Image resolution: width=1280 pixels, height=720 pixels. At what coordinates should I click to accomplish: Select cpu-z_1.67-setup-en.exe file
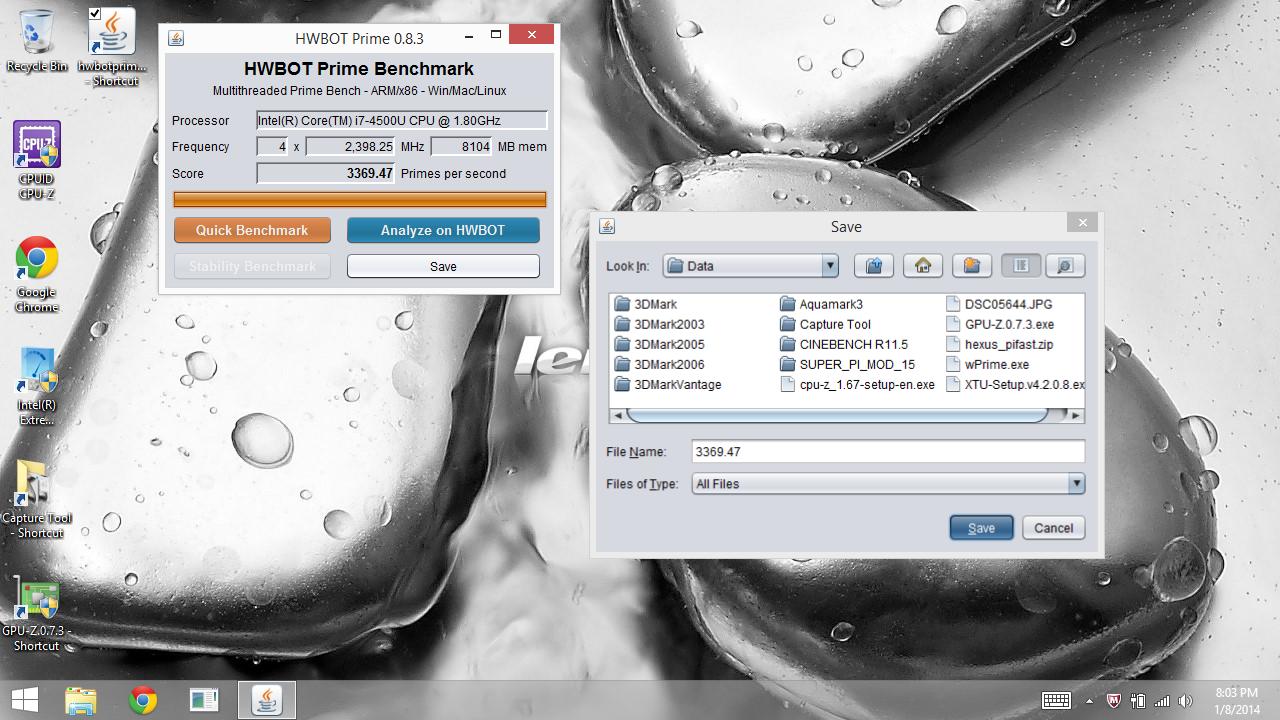857,384
